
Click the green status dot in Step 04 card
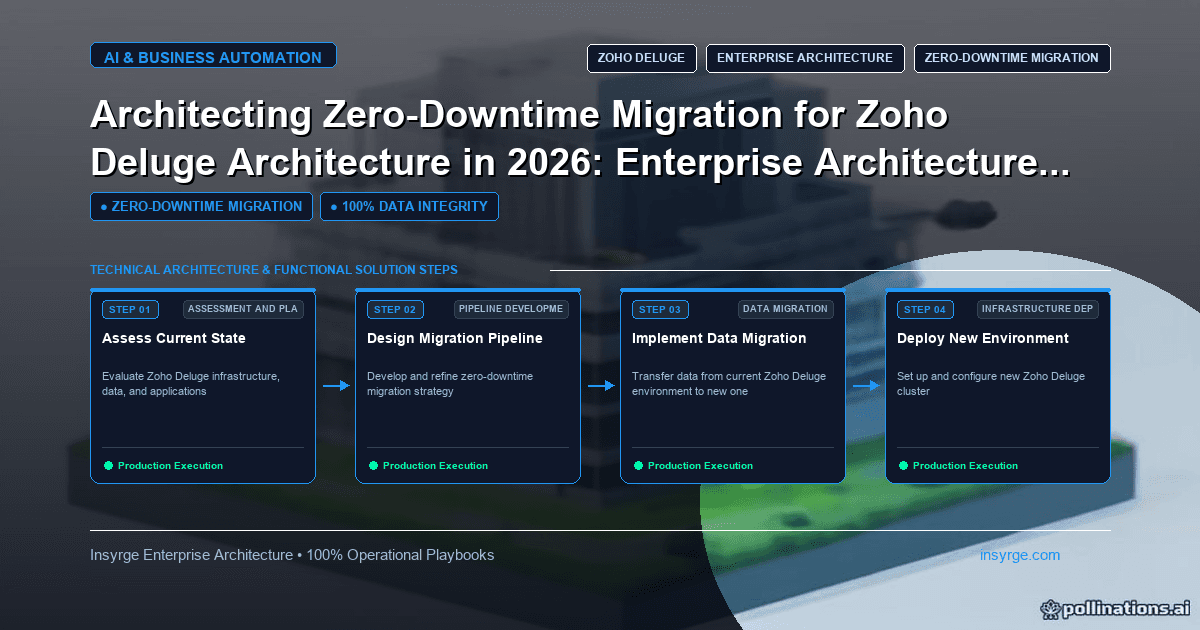(903, 466)
